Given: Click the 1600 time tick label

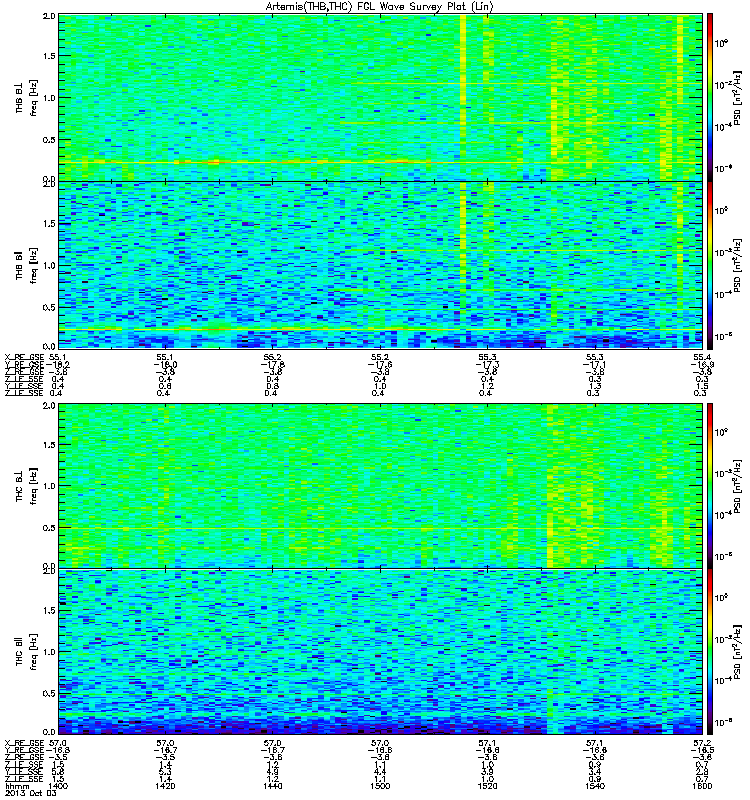Looking at the screenshot, I should tap(702, 786).
